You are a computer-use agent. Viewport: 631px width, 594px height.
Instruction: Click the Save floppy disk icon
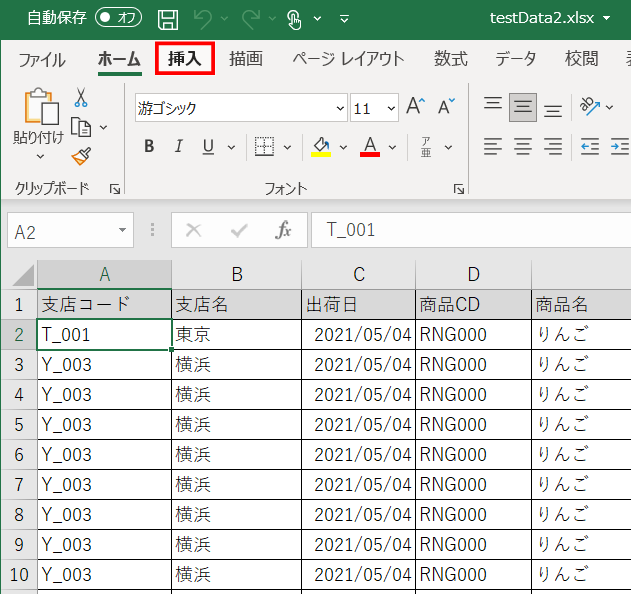click(x=168, y=18)
